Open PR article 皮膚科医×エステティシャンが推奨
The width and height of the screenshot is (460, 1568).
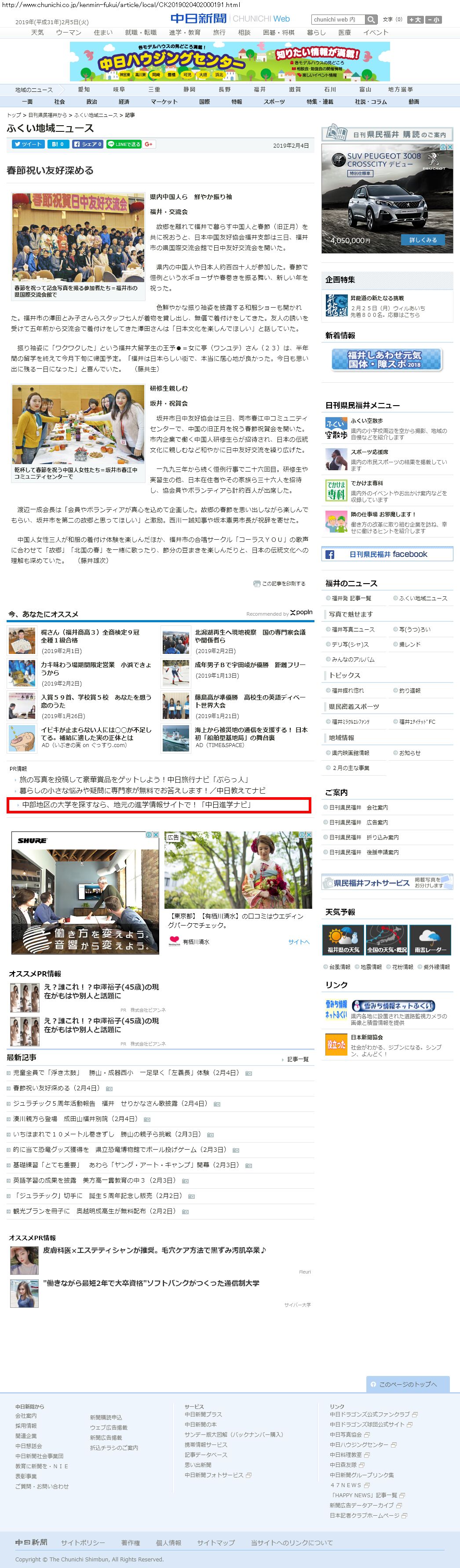click(154, 1250)
